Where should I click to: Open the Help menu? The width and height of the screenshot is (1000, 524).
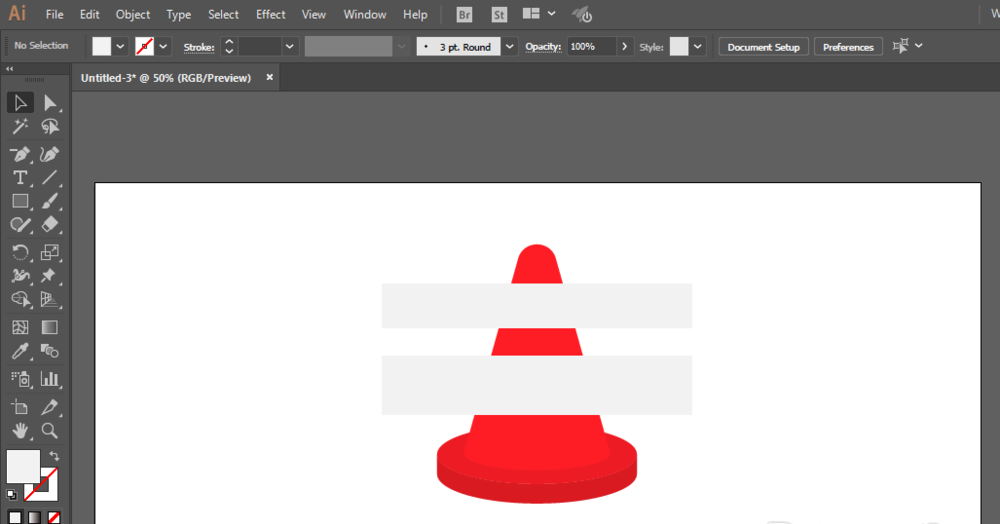pos(415,15)
